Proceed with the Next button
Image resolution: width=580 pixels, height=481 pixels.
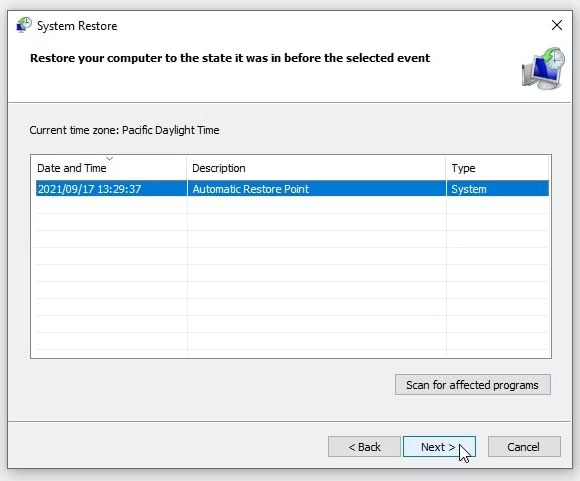coord(439,447)
